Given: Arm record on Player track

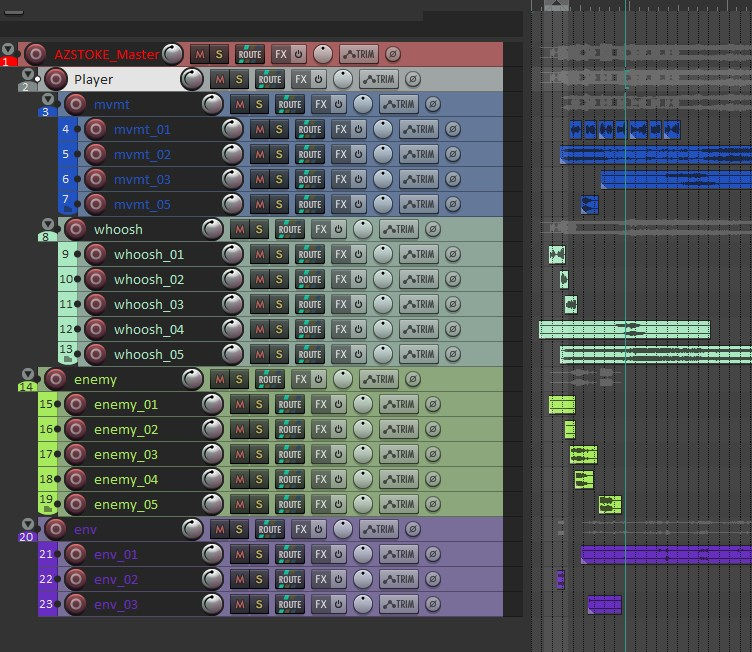Looking at the screenshot, I should tap(56, 79).
